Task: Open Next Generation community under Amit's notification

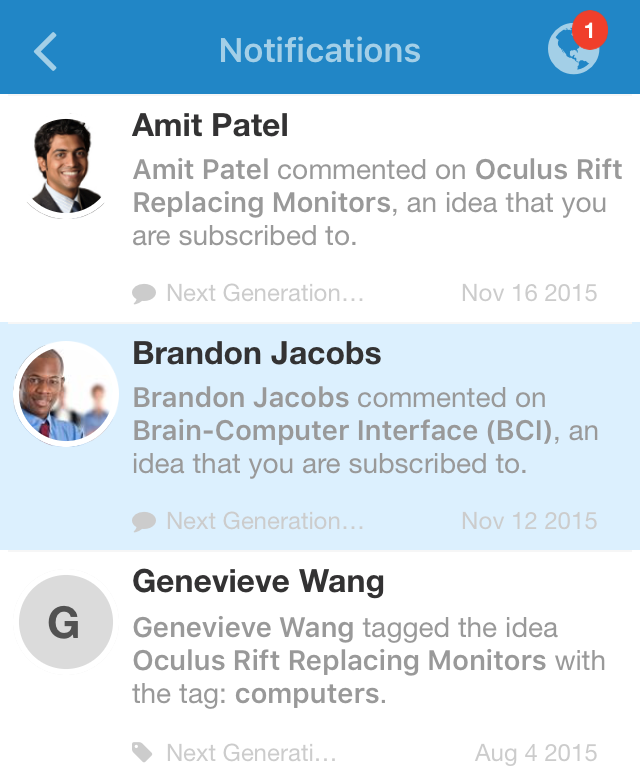Action: (x=265, y=293)
